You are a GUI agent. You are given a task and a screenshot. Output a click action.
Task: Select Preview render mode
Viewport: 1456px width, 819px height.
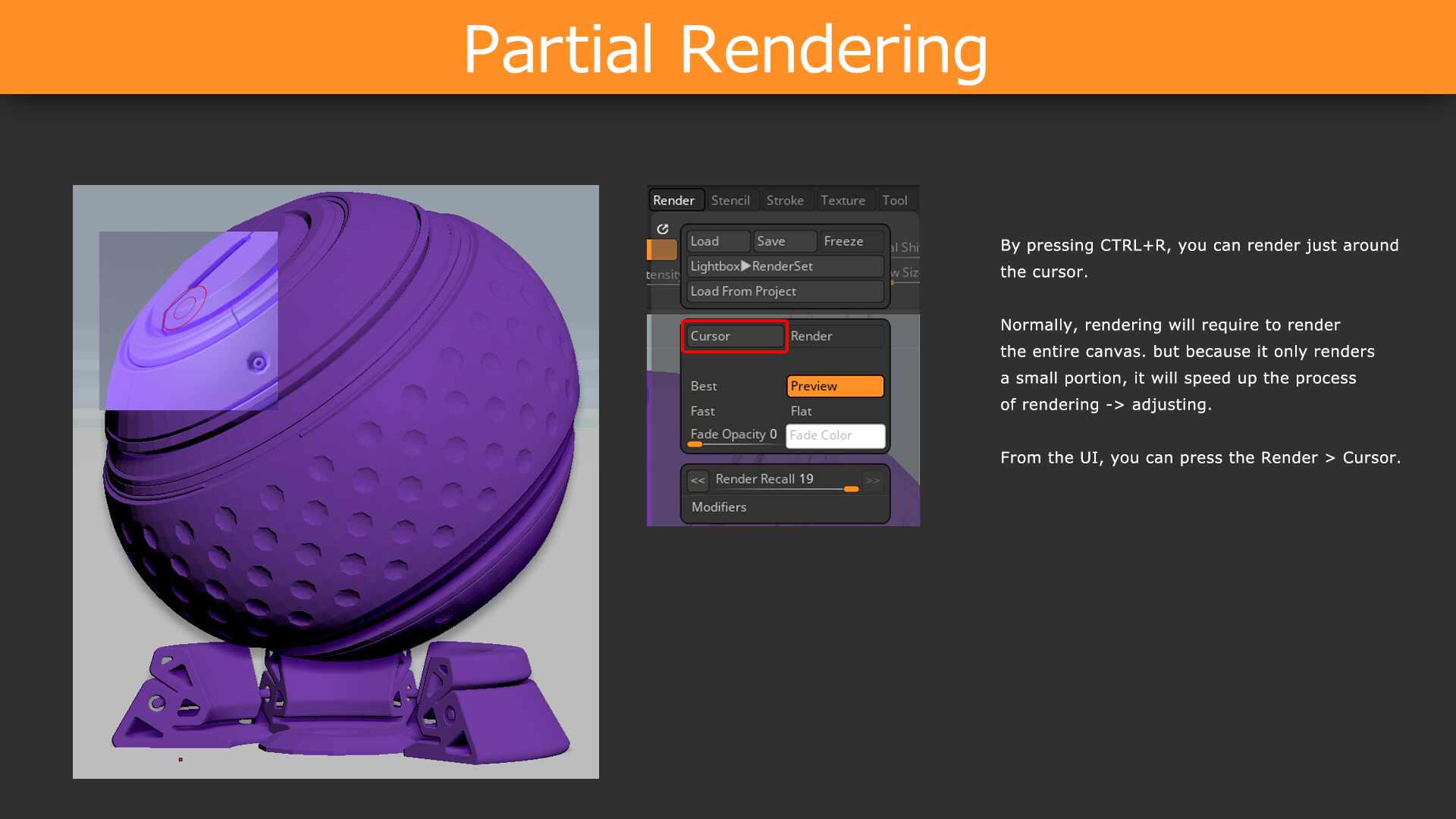(834, 386)
